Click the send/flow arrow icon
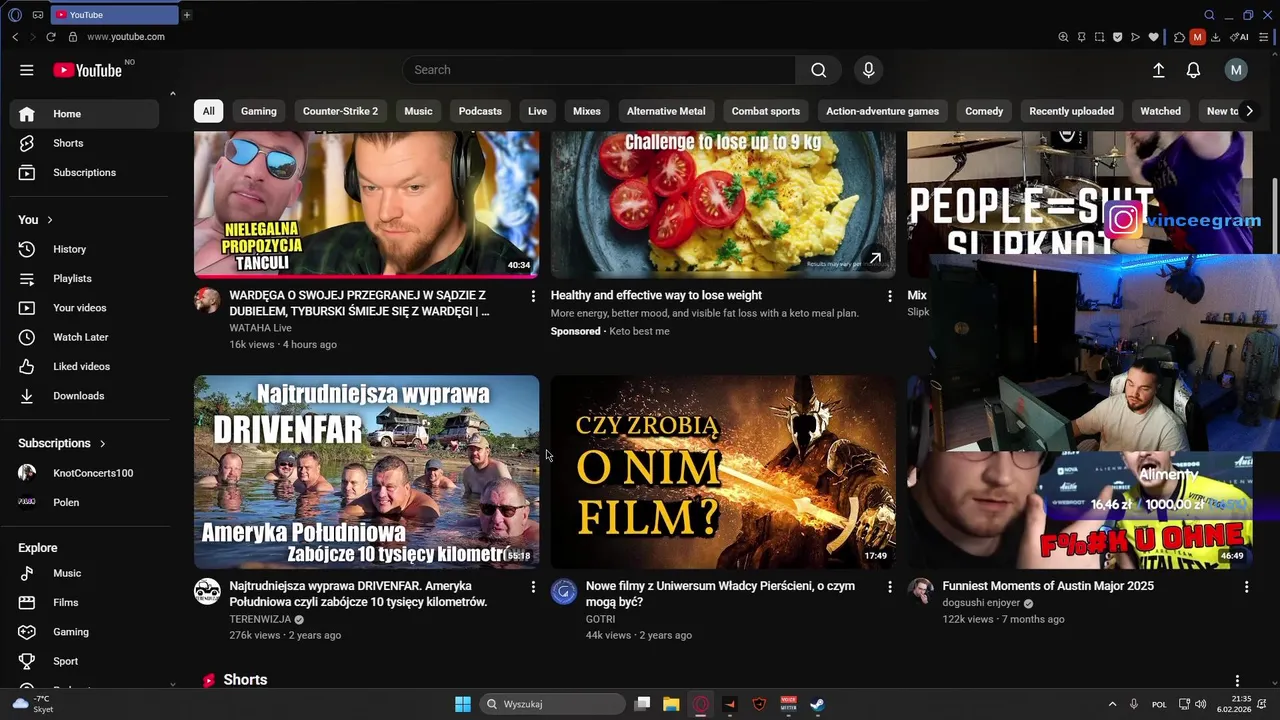The image size is (1280, 720). click(x=1135, y=37)
